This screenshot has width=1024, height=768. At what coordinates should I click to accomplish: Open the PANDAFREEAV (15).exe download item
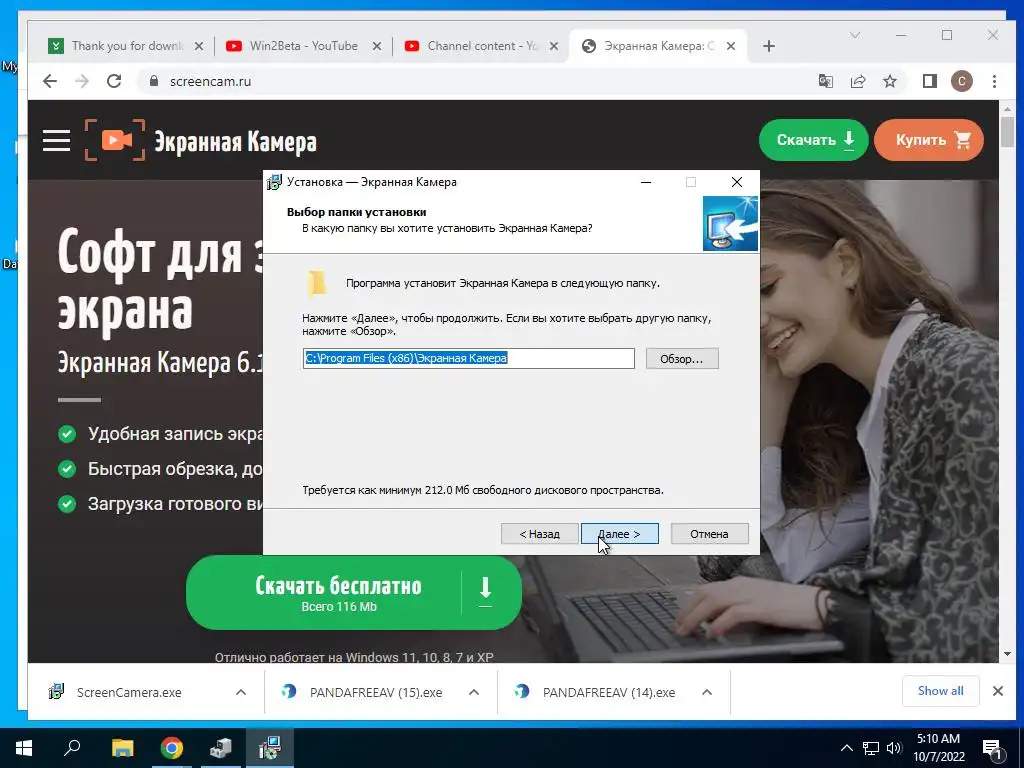tap(376, 692)
